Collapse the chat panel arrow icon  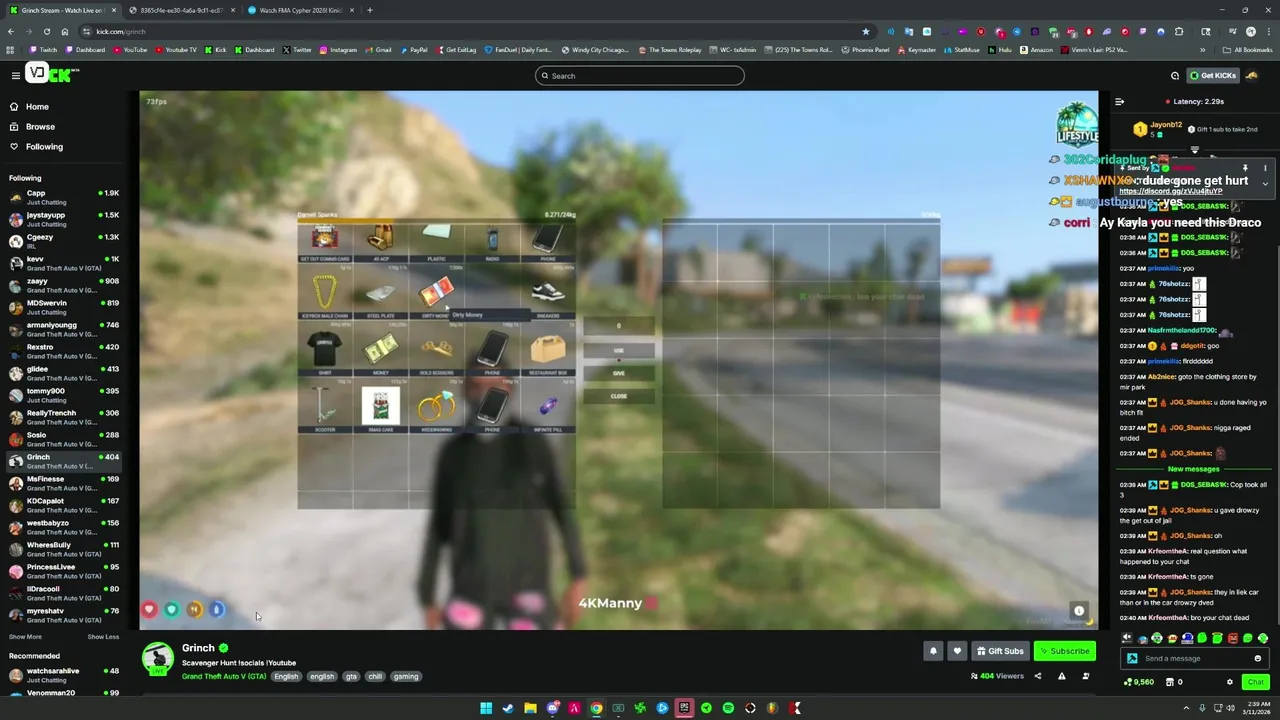tap(1119, 102)
